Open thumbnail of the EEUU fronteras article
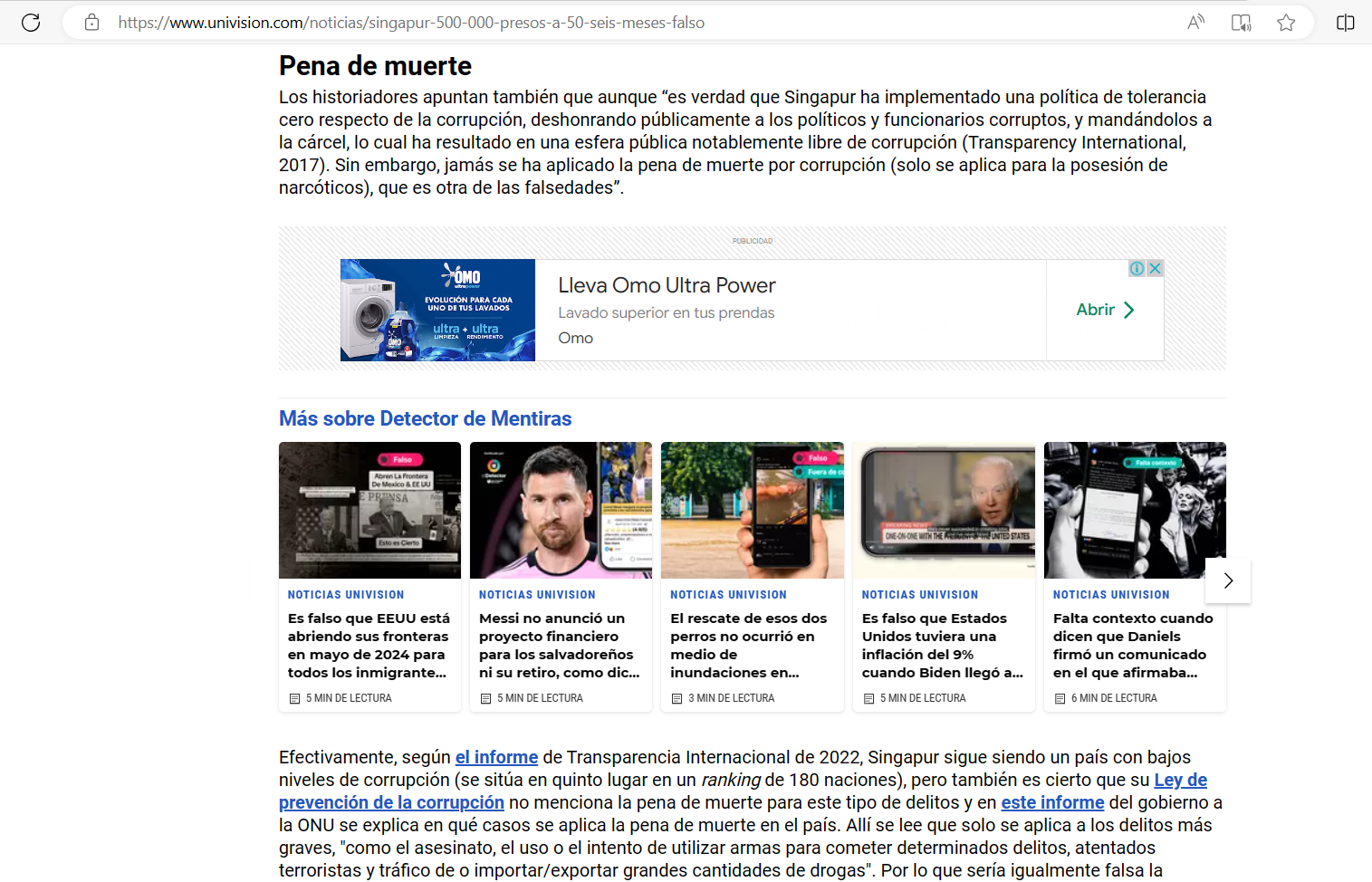This screenshot has height=882, width=1372. (x=369, y=510)
